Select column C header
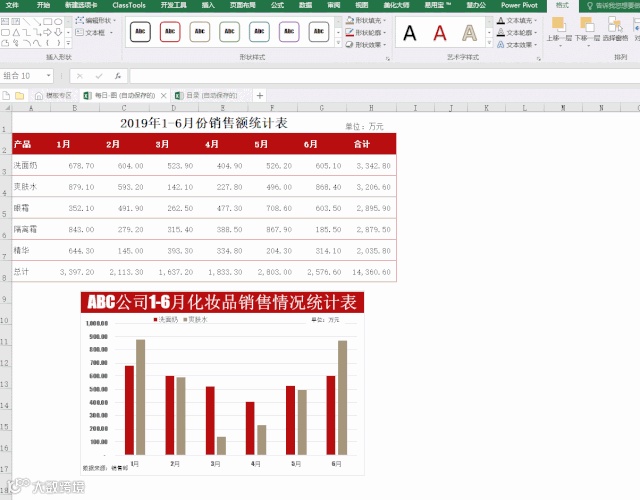The width and height of the screenshot is (640, 500). tap(124, 108)
